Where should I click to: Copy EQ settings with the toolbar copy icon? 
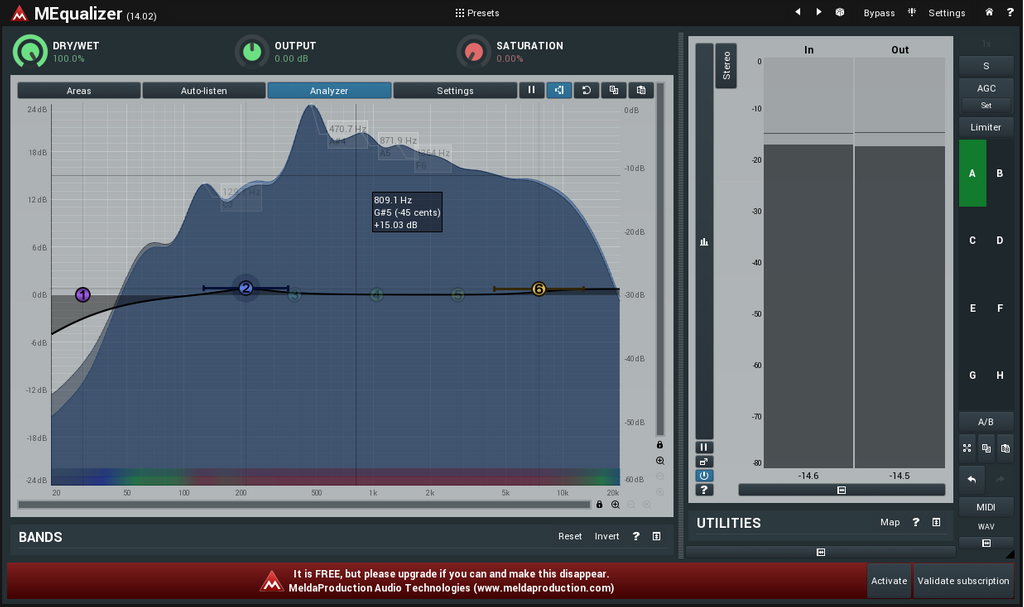(614, 90)
